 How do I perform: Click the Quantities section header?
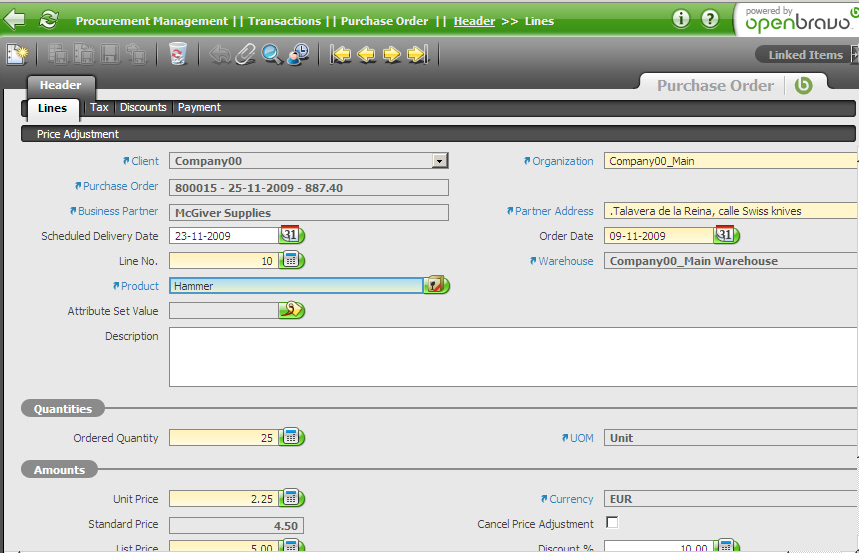[x=63, y=409]
